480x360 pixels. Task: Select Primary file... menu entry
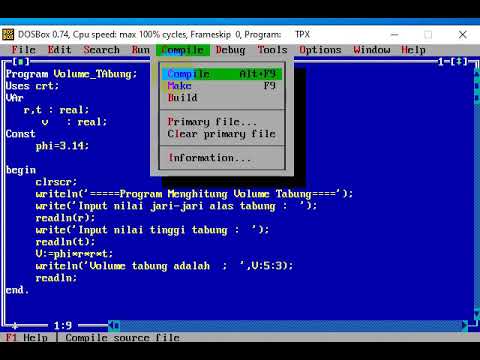pos(222,122)
